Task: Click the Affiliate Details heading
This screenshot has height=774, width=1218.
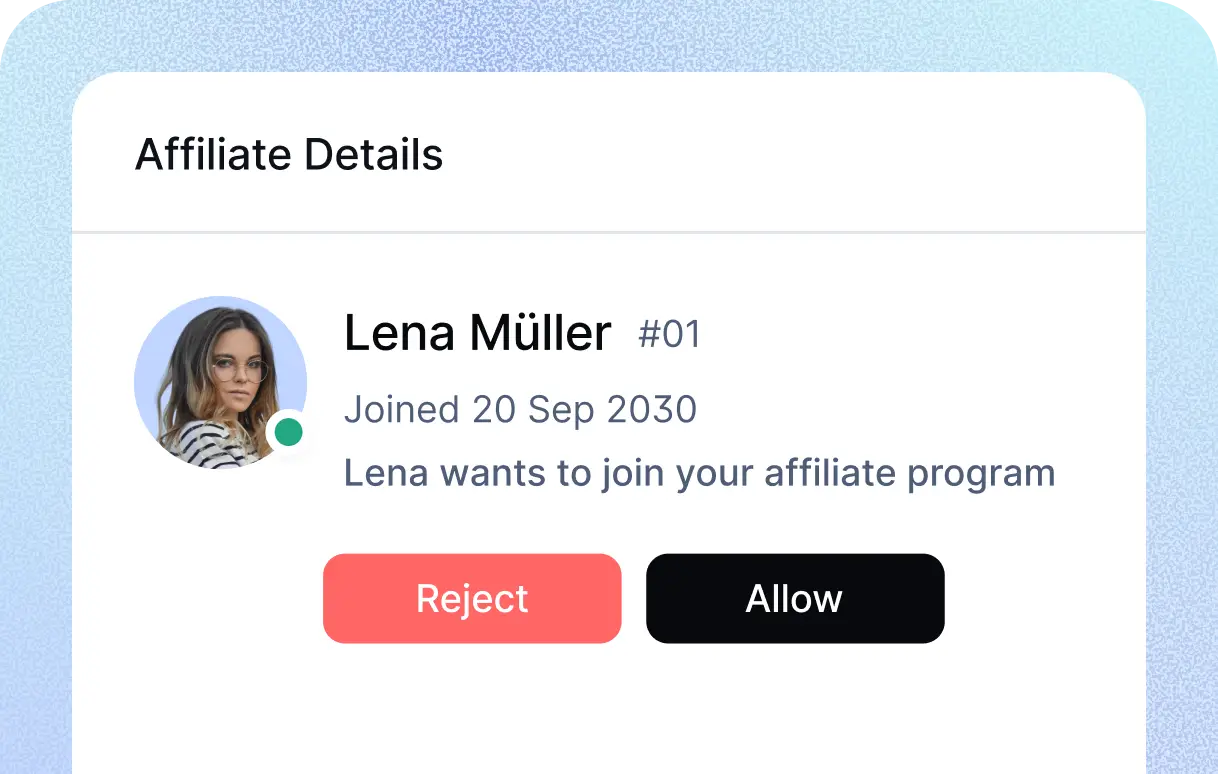Action: point(289,155)
